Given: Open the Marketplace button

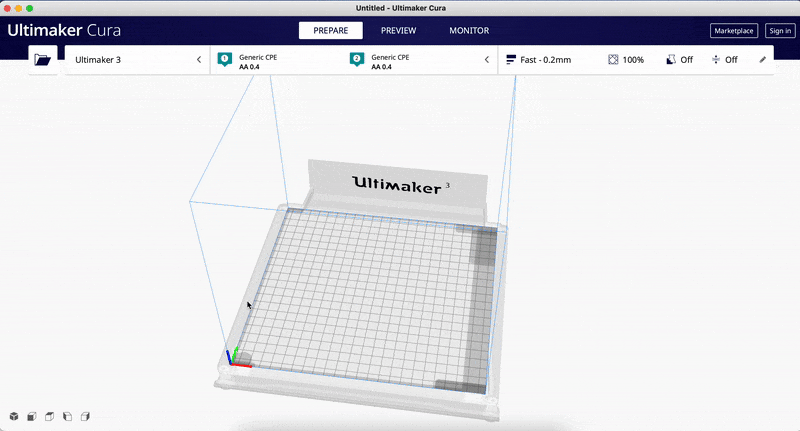Looking at the screenshot, I should (734, 31).
